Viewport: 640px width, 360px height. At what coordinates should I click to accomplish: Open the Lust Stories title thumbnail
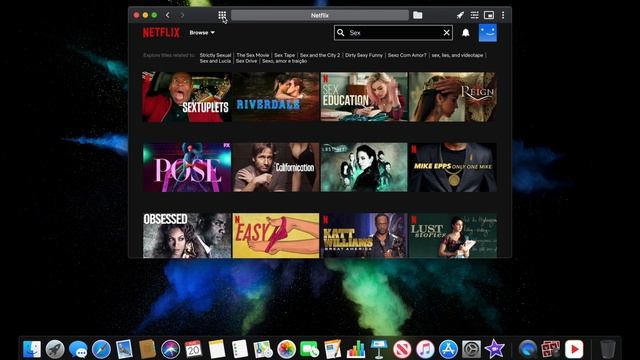point(453,236)
